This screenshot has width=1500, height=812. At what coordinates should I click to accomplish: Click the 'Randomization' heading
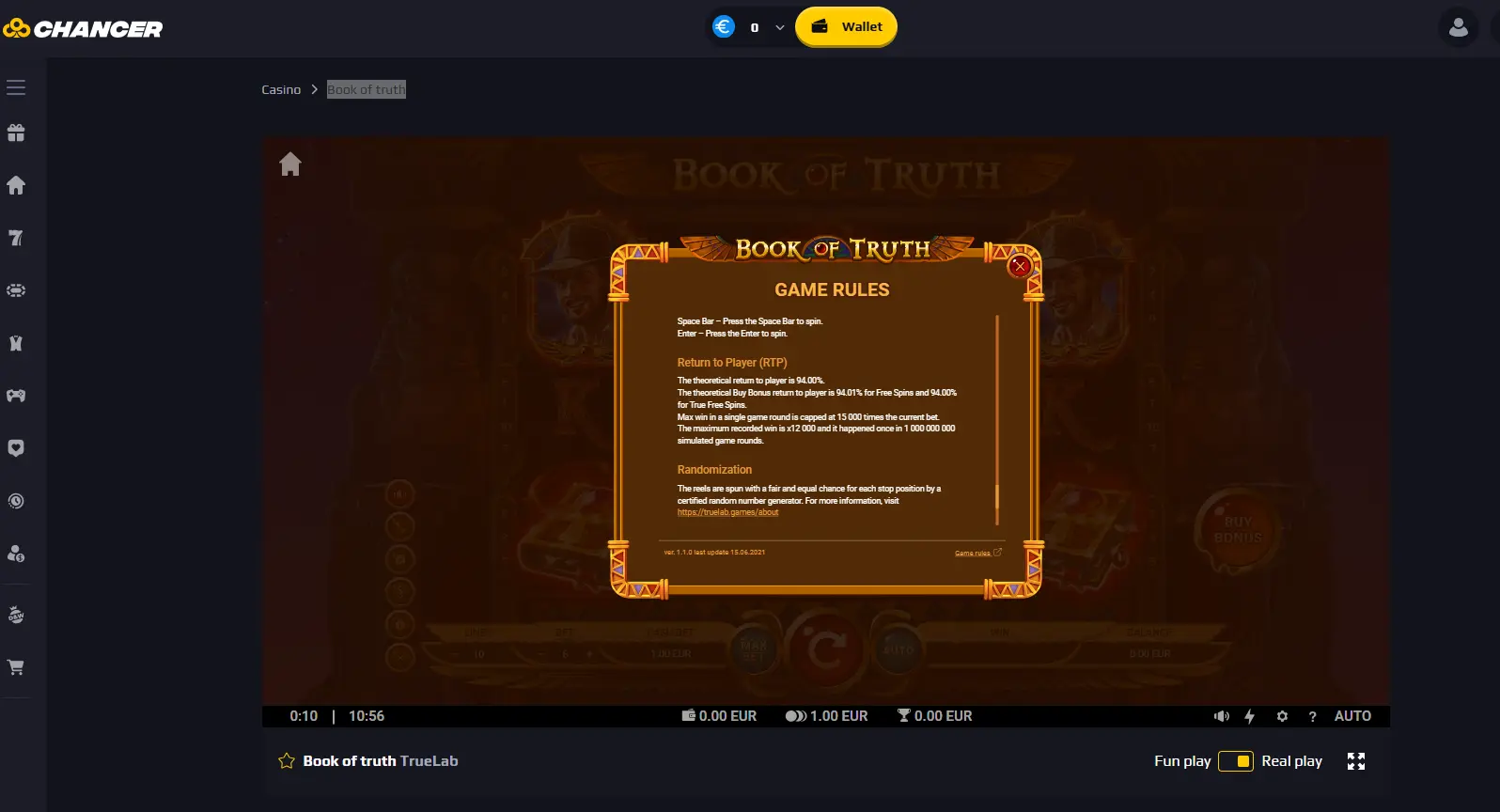pyautogui.click(x=714, y=470)
